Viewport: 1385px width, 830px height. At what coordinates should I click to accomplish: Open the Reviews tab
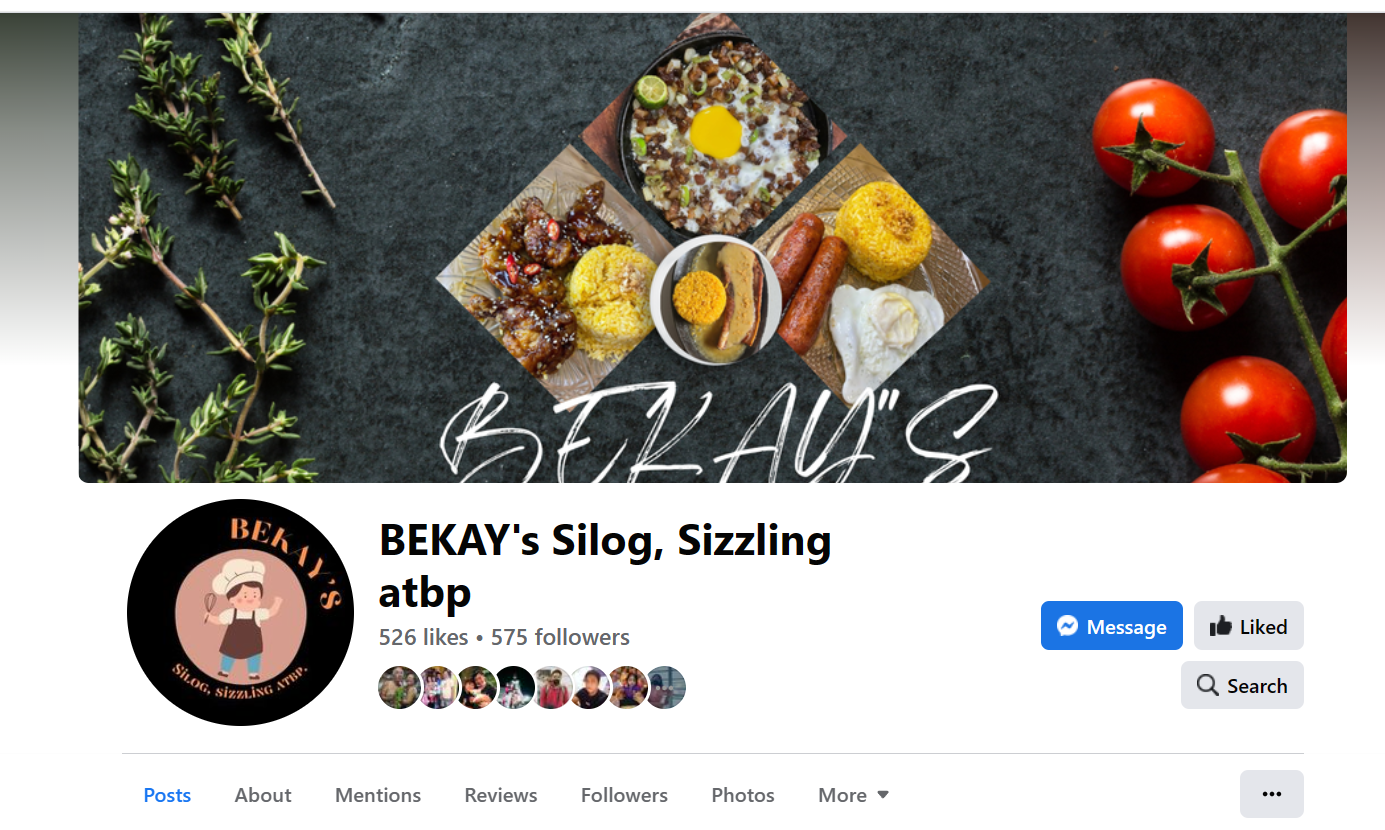tap(501, 795)
